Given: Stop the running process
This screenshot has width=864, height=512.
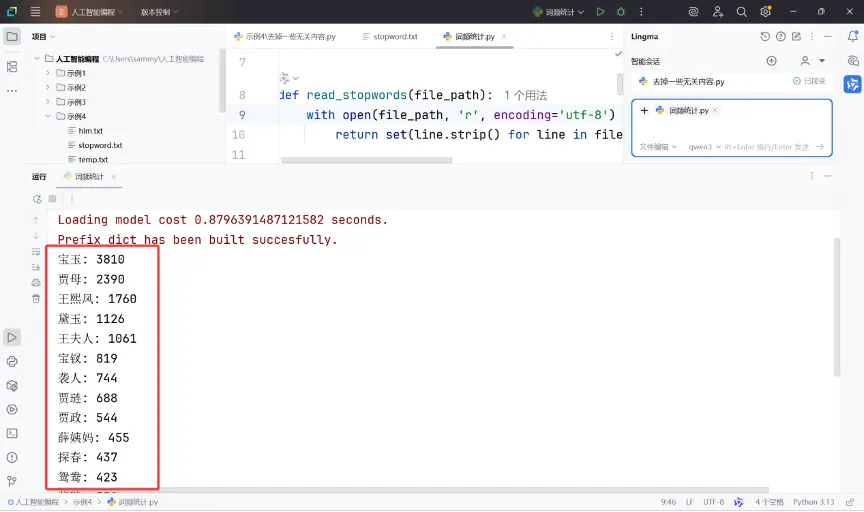Looking at the screenshot, I should pyautogui.click(x=52, y=199).
